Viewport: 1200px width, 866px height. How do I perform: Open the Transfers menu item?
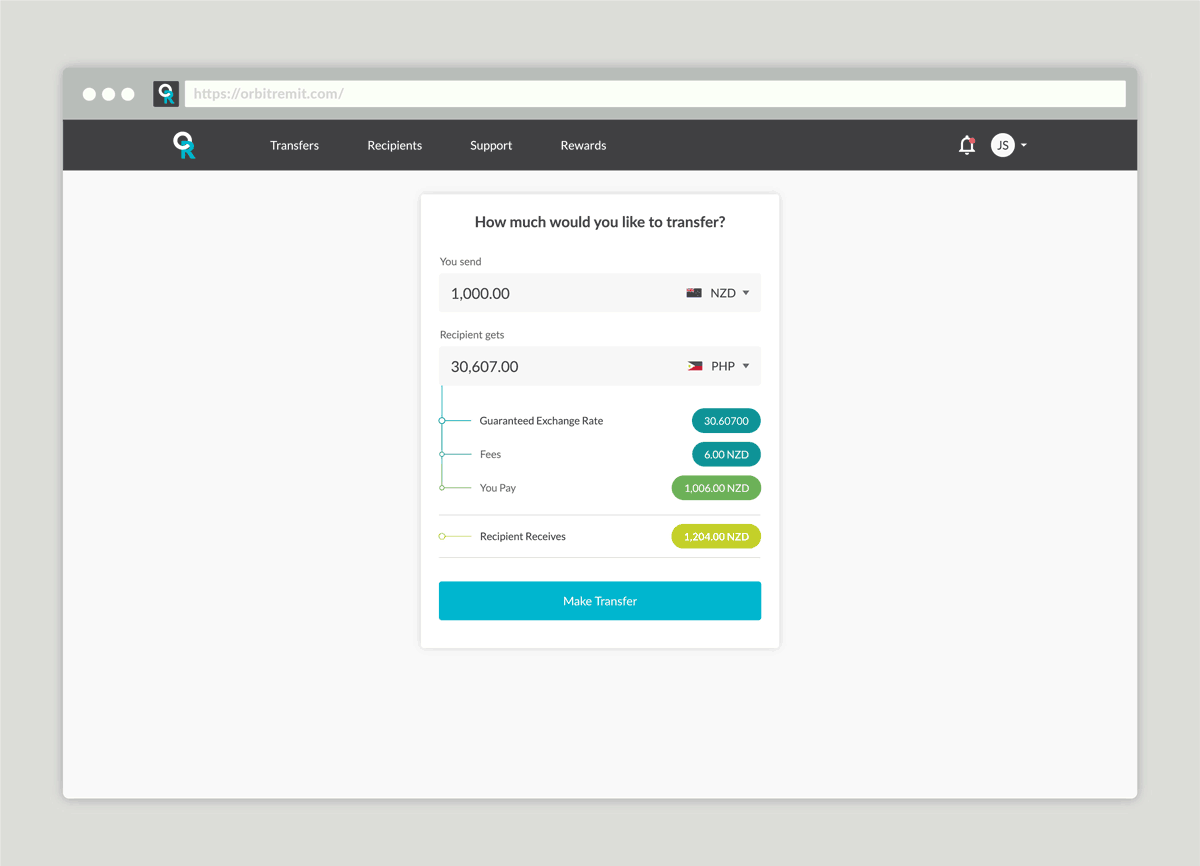[x=294, y=145]
